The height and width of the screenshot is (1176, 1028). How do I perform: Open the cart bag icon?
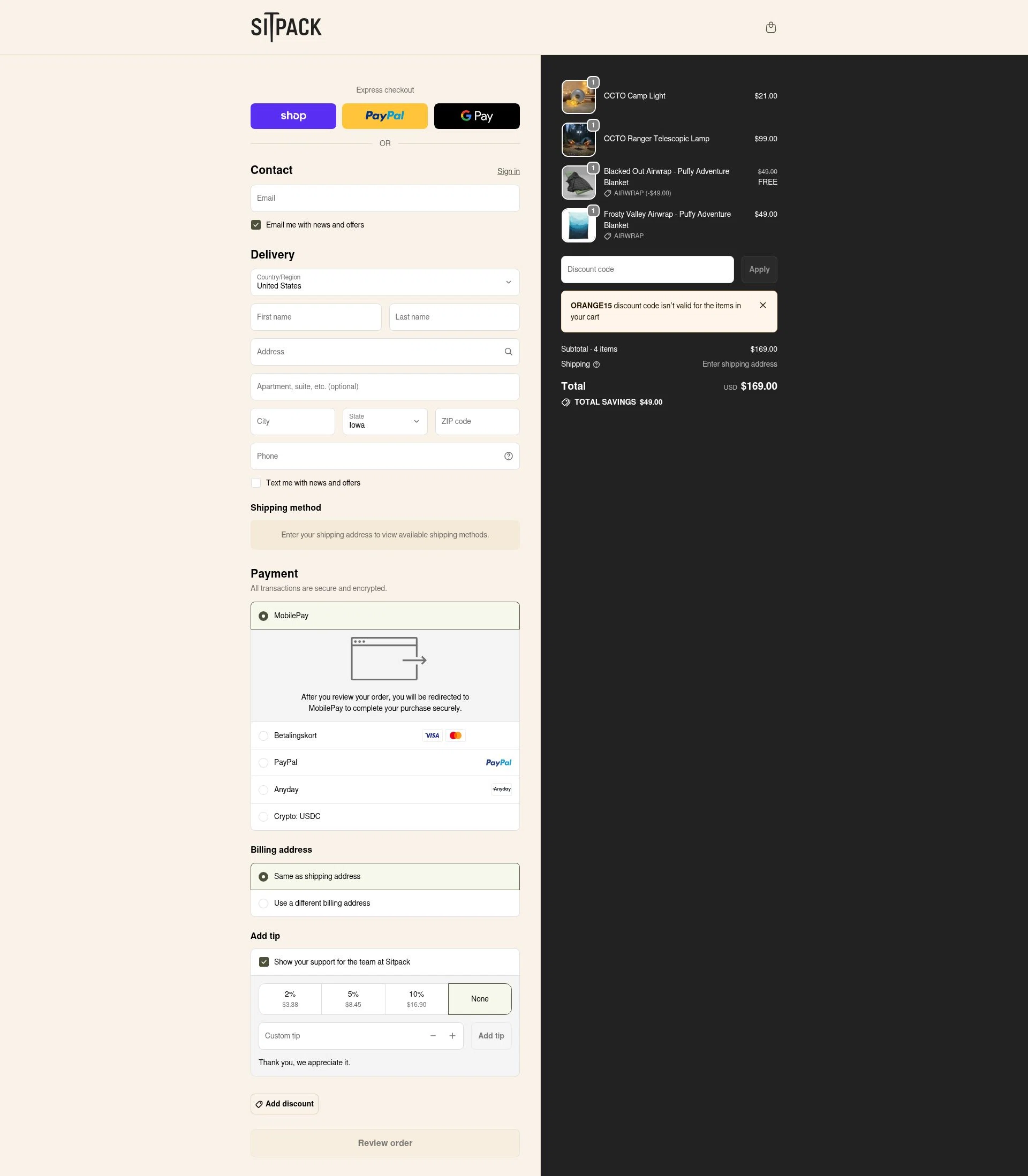point(770,27)
